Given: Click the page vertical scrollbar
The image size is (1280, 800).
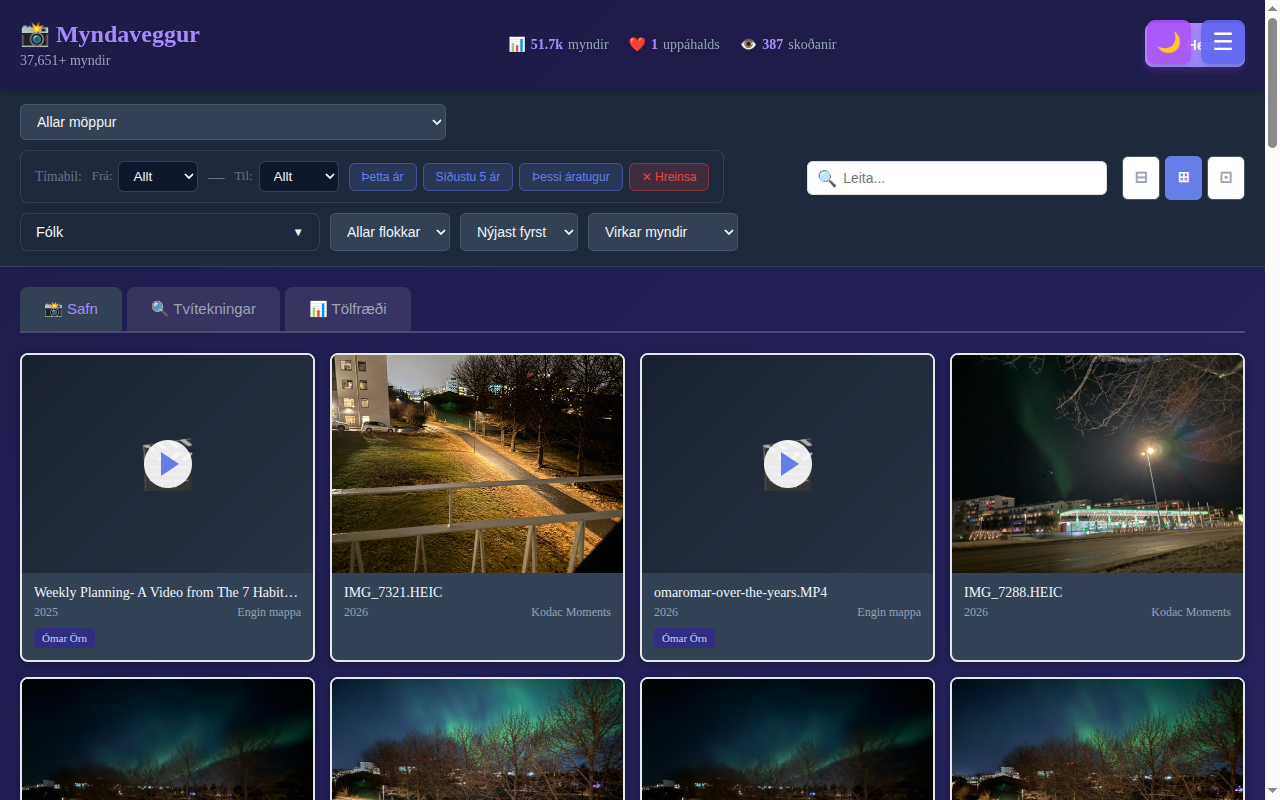Looking at the screenshot, I should click(x=1272, y=400).
